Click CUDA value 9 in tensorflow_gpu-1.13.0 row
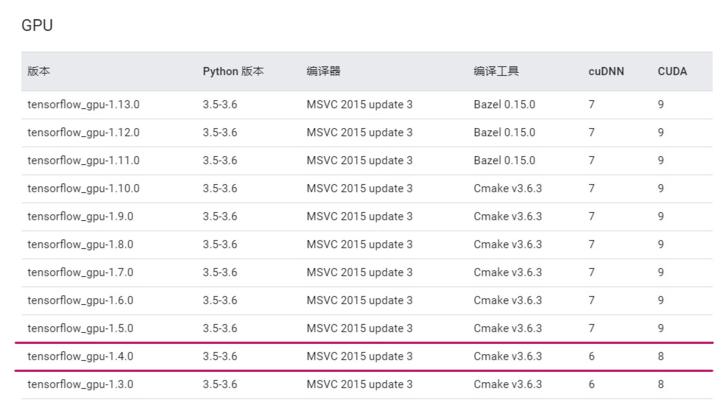Screen dimensions: 723x400 click(661, 104)
